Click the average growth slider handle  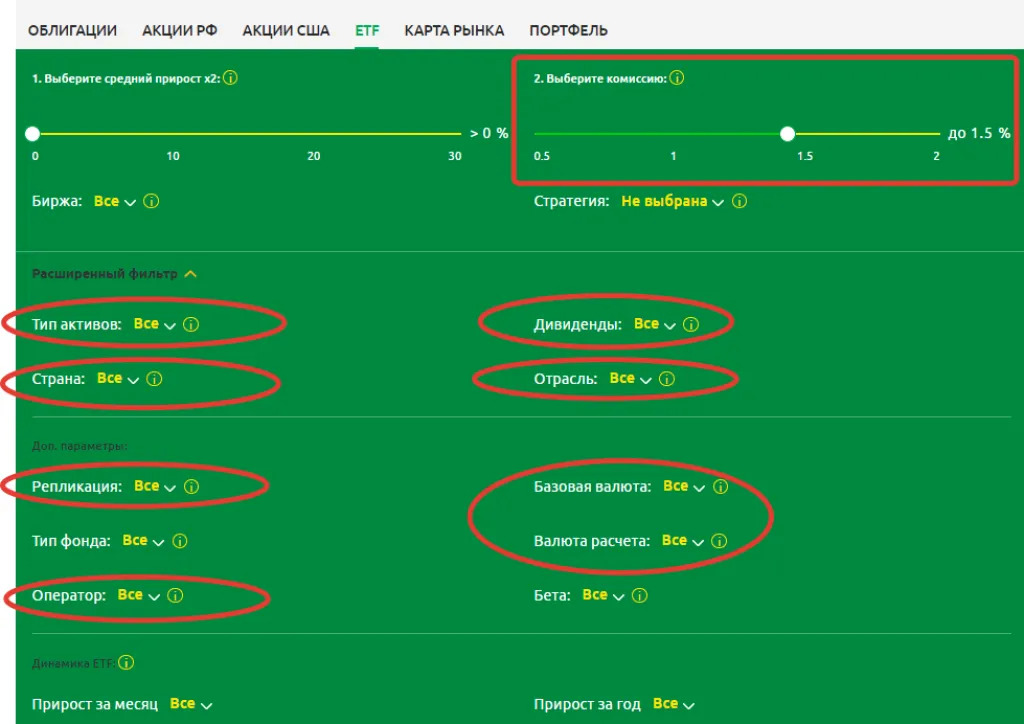[x=33, y=133]
